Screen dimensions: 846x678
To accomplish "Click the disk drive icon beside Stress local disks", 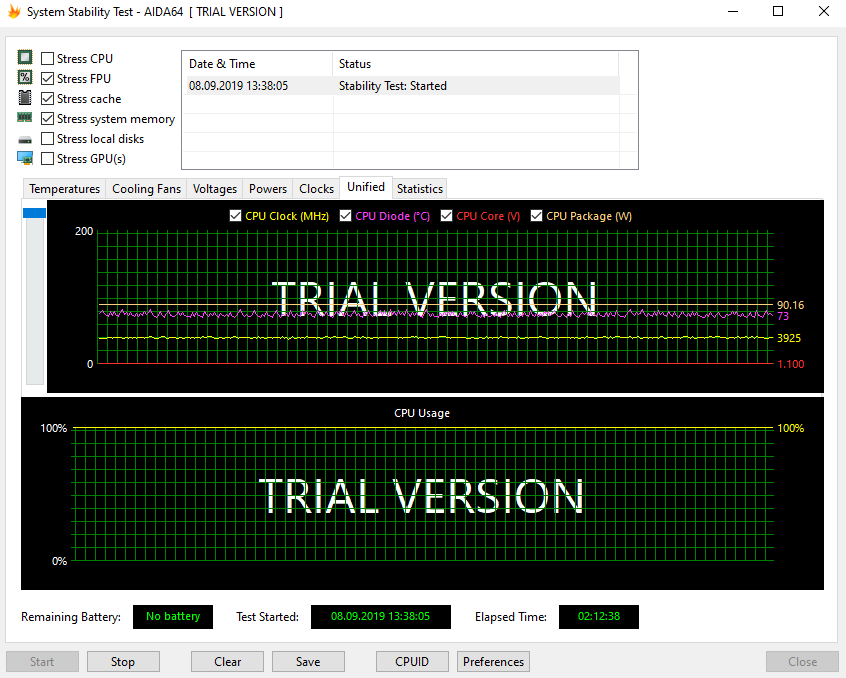I will (x=25, y=140).
